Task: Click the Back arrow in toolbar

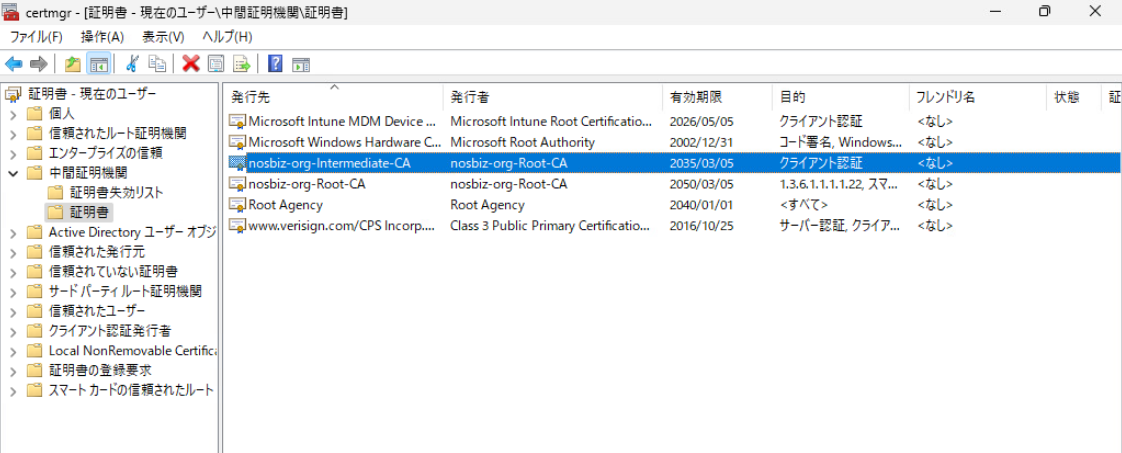Action: (x=14, y=64)
